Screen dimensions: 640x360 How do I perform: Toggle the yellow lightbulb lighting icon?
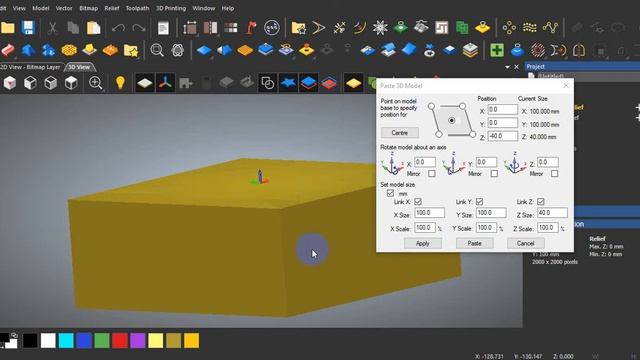click(120, 83)
